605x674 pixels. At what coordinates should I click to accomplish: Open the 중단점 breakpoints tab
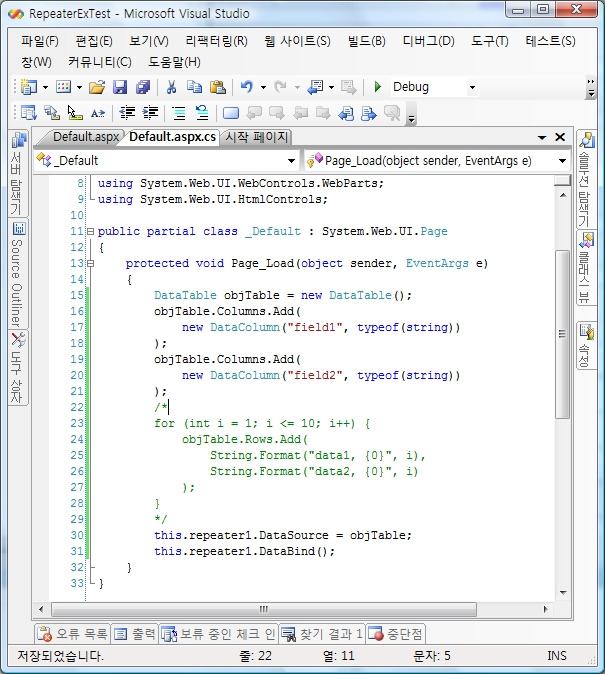pos(396,634)
